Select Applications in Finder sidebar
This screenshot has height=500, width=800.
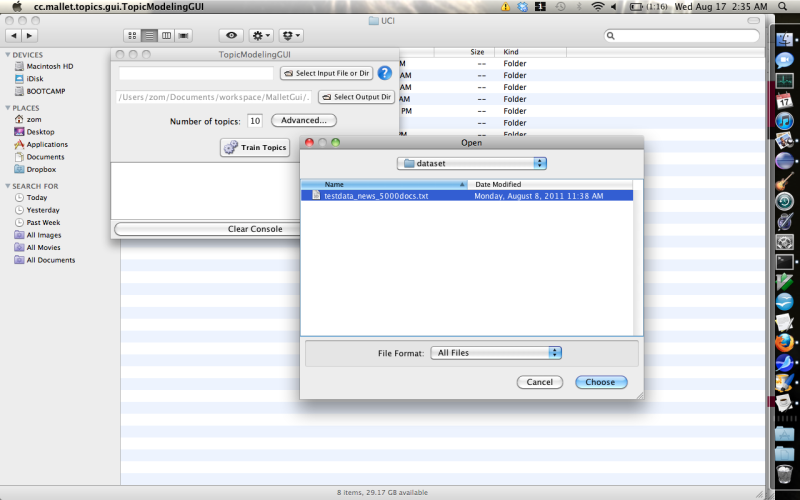pos(47,144)
